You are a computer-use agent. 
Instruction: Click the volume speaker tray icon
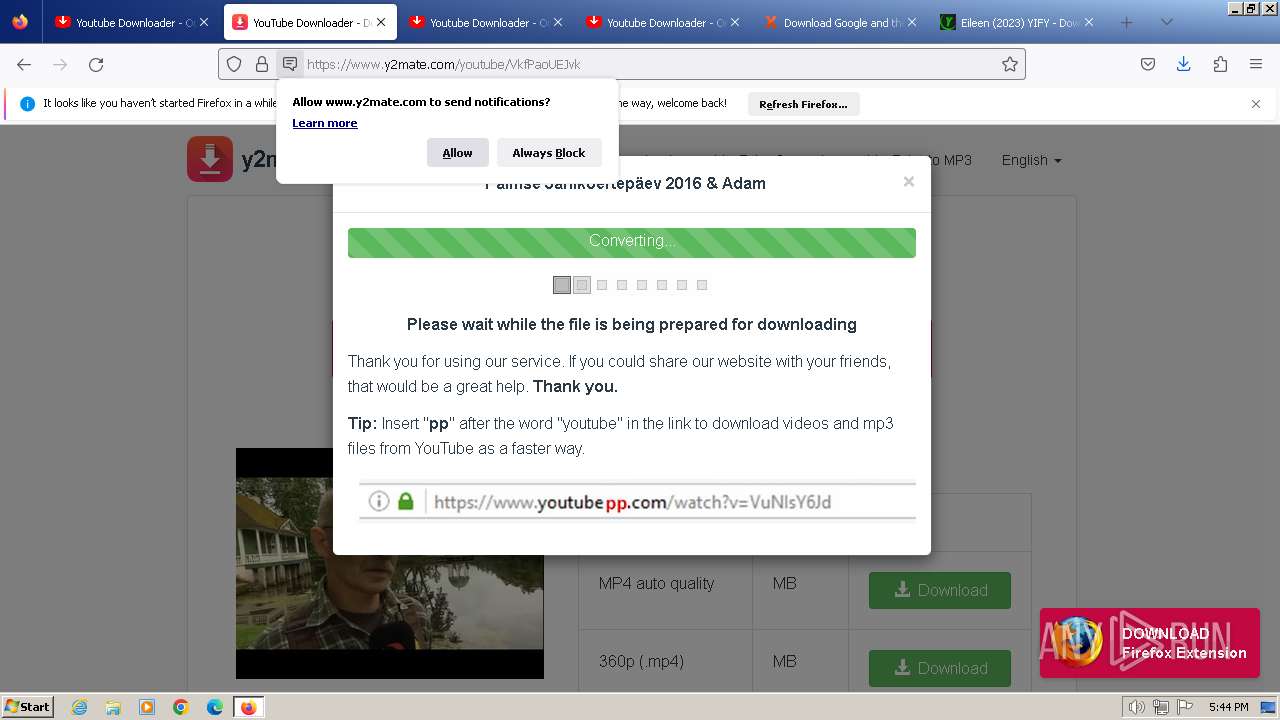click(1136, 707)
